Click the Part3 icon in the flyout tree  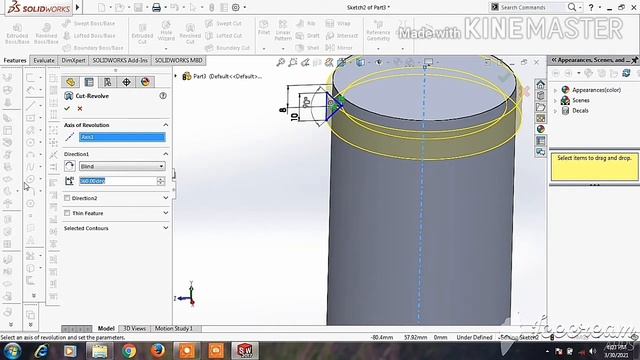coord(187,76)
